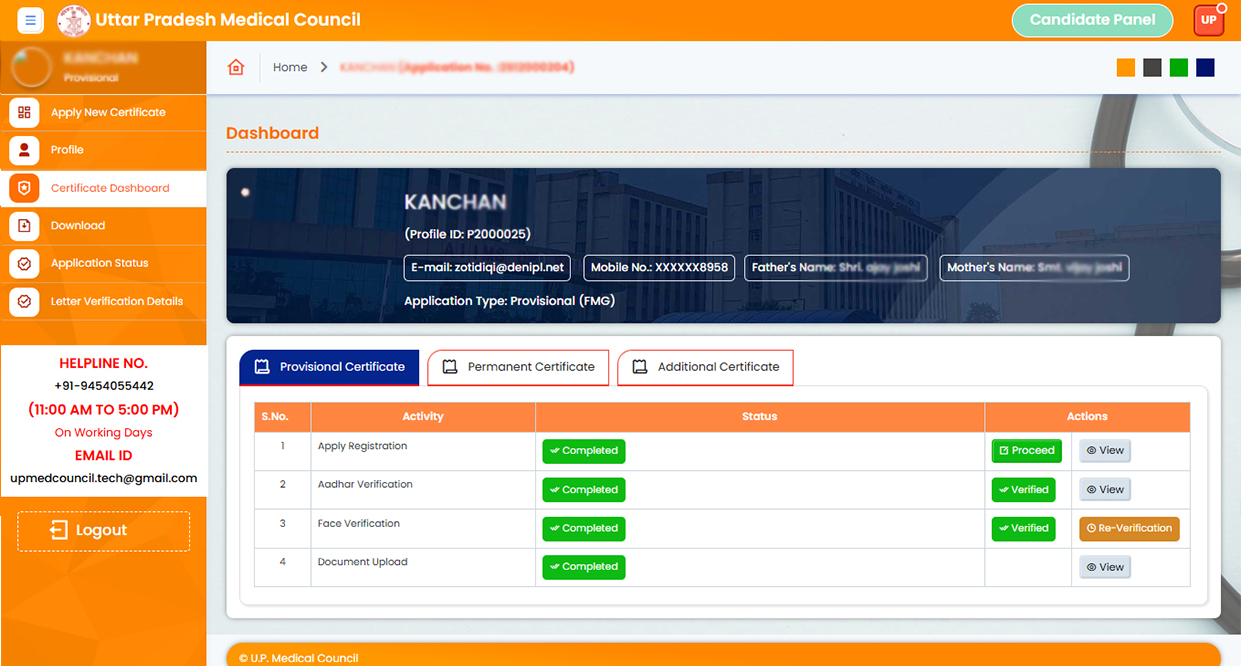Screen dimensions: 1241x666
Task: Choose the green theme color swatch
Action: pyautogui.click(x=1178, y=67)
